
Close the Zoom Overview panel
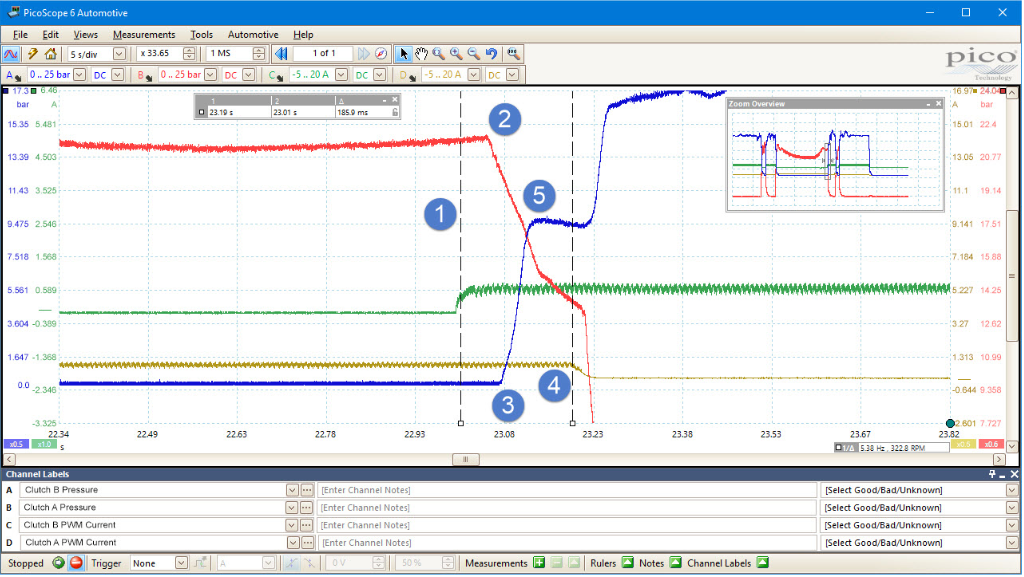(x=939, y=104)
